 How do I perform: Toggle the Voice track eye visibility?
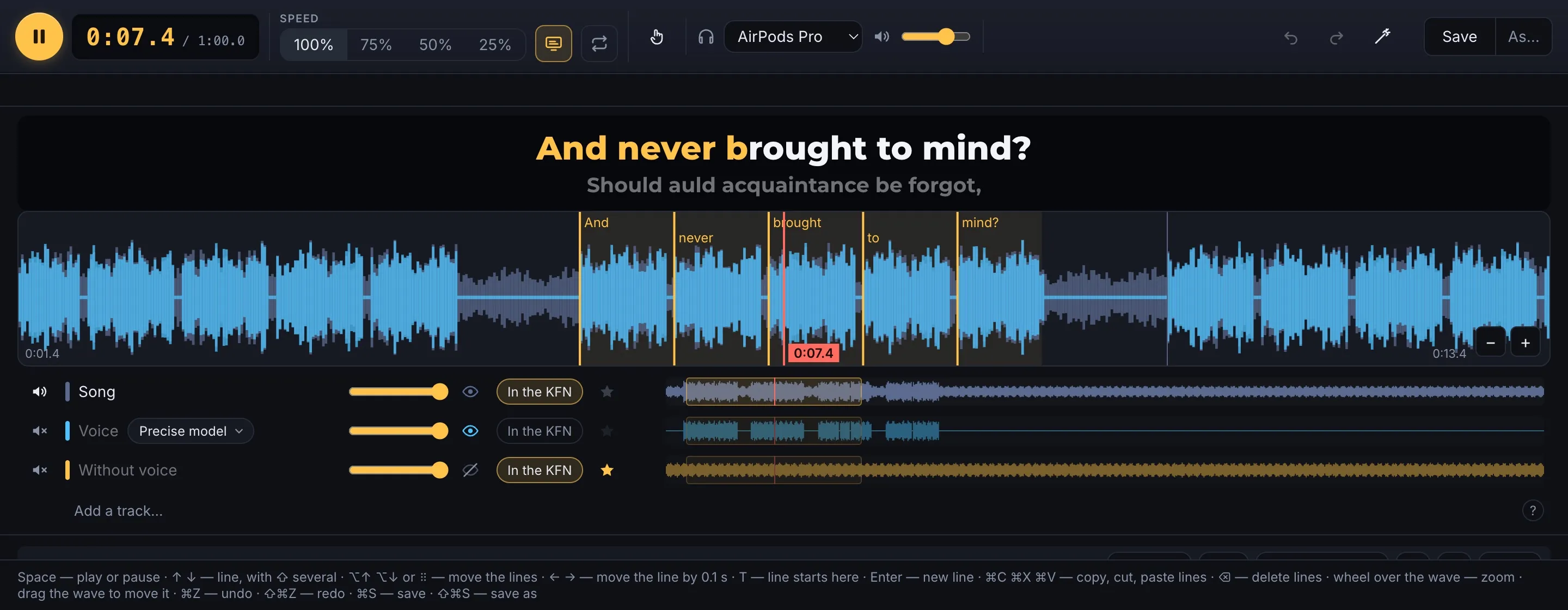pos(470,431)
